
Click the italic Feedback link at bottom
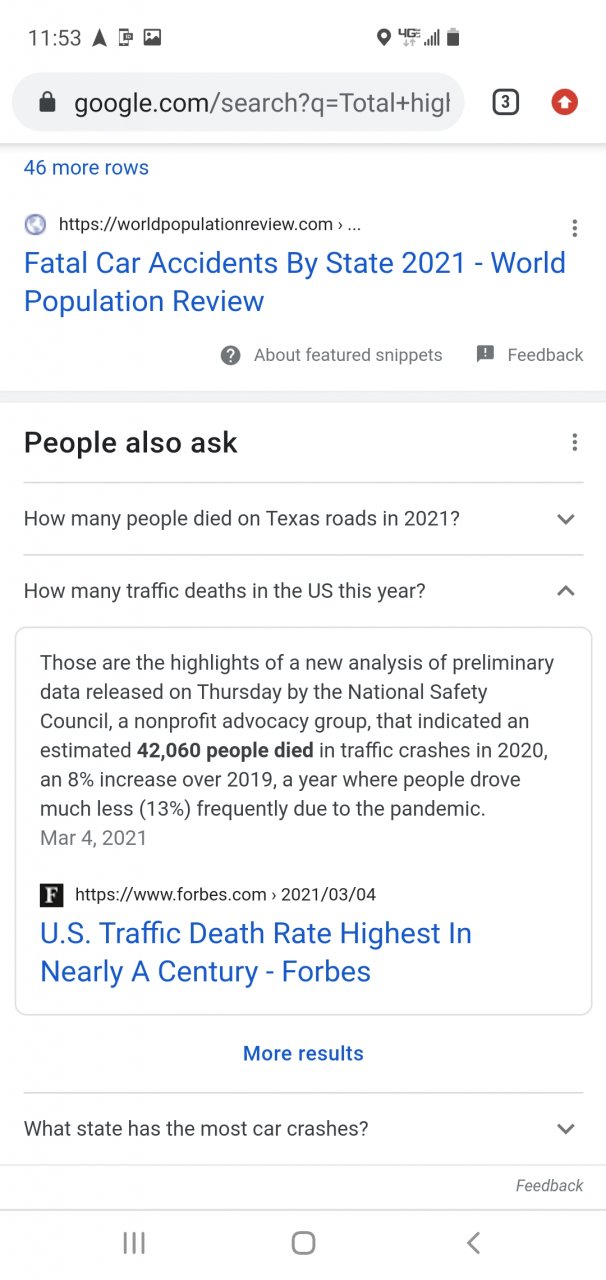pyautogui.click(x=549, y=1185)
